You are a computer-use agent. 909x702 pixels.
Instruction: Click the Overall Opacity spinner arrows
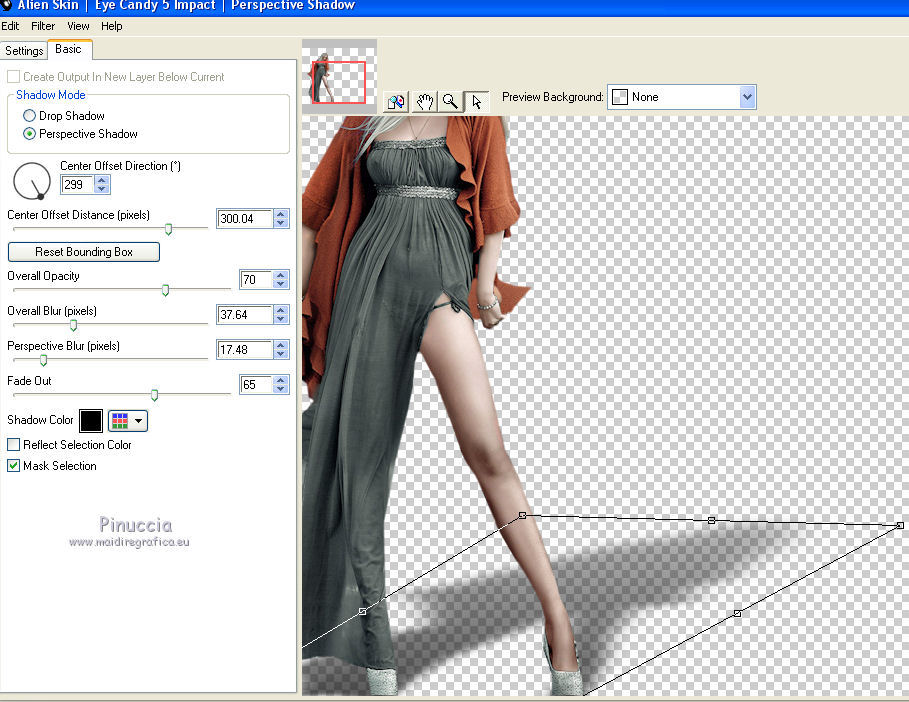pos(281,280)
